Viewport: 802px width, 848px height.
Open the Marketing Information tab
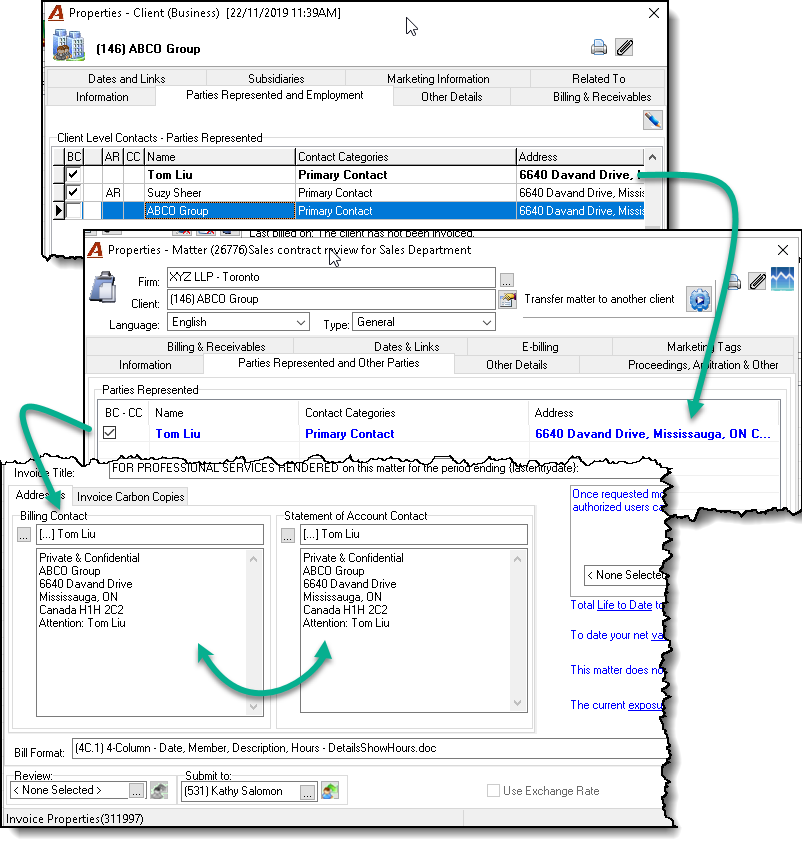(438, 79)
